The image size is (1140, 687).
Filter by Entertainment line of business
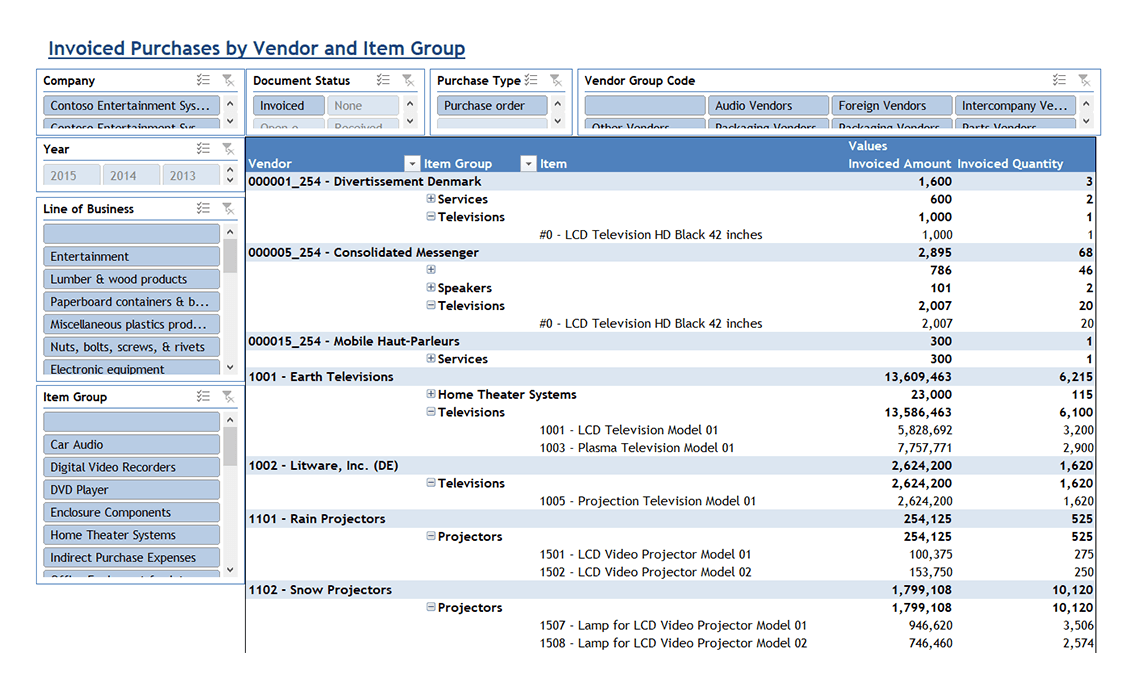132,256
